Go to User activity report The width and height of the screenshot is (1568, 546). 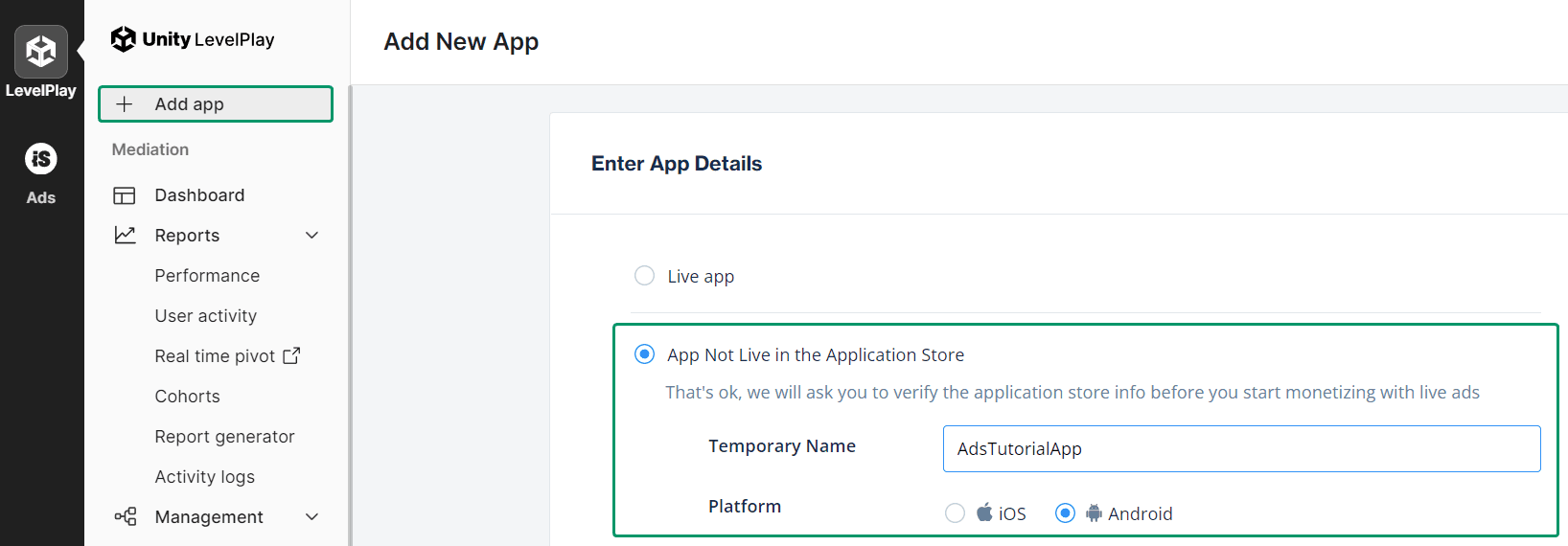[206, 316]
